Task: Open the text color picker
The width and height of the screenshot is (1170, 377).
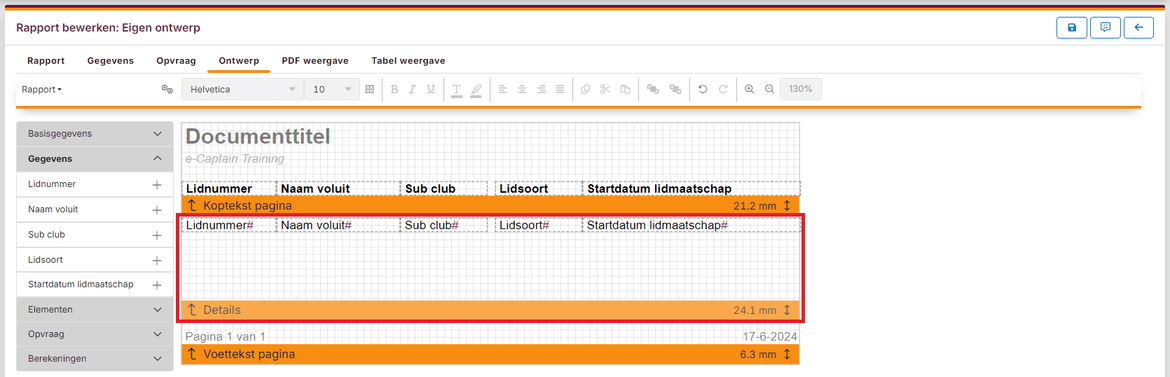Action: coord(457,90)
